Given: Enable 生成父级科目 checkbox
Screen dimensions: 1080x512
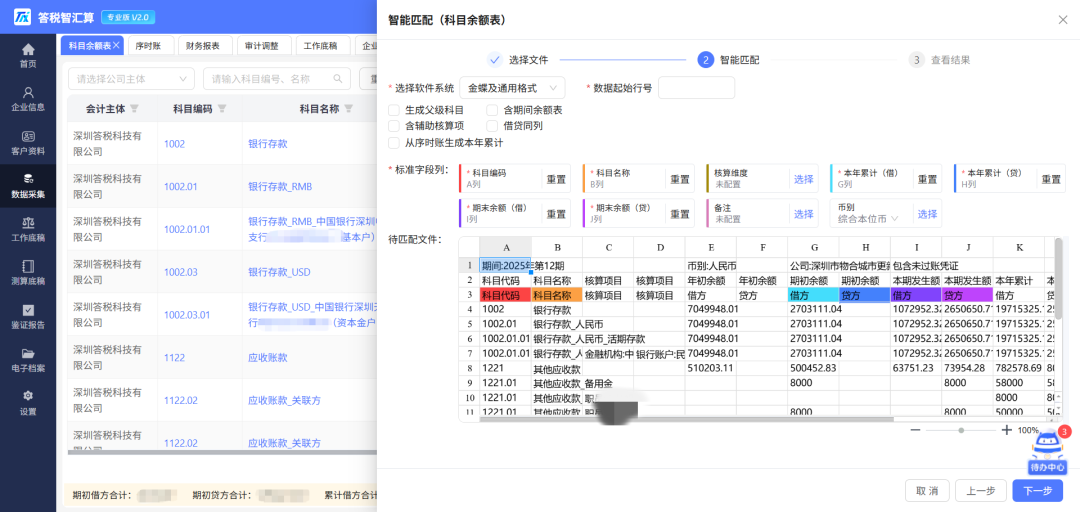Looking at the screenshot, I should tap(394, 110).
